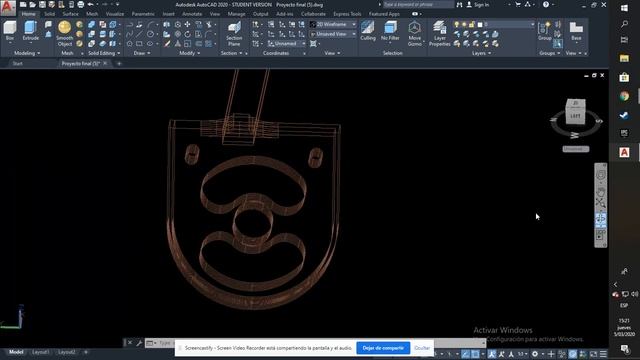This screenshot has height=360, width=640.
Task: Select the Pan hand tool in navigation bar
Action: point(600,191)
